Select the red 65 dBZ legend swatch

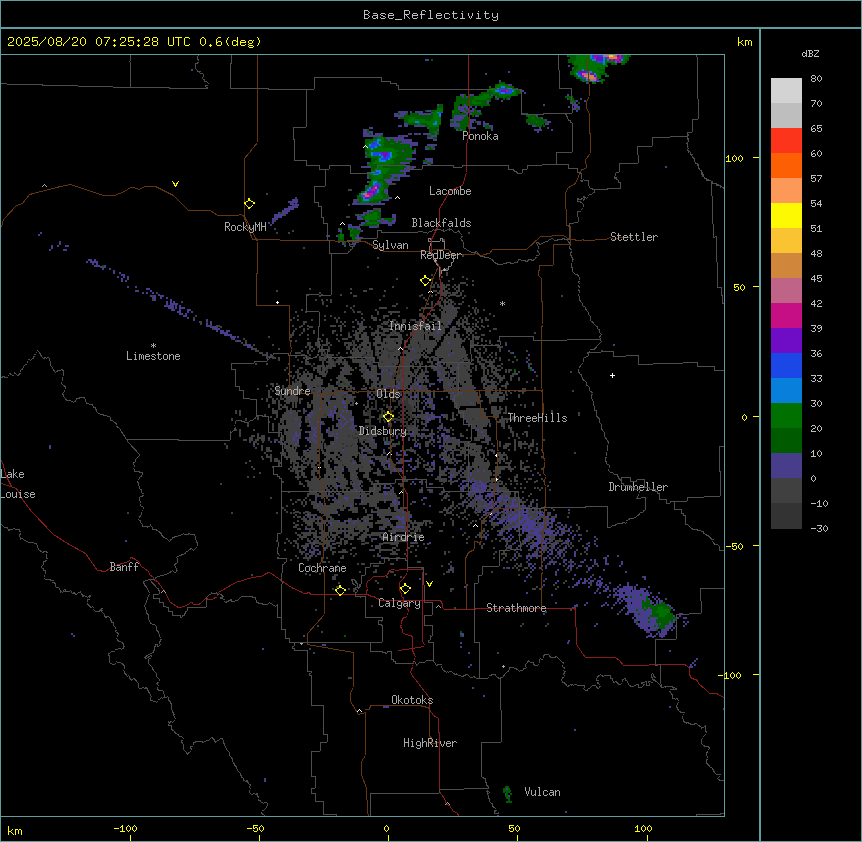(786, 140)
